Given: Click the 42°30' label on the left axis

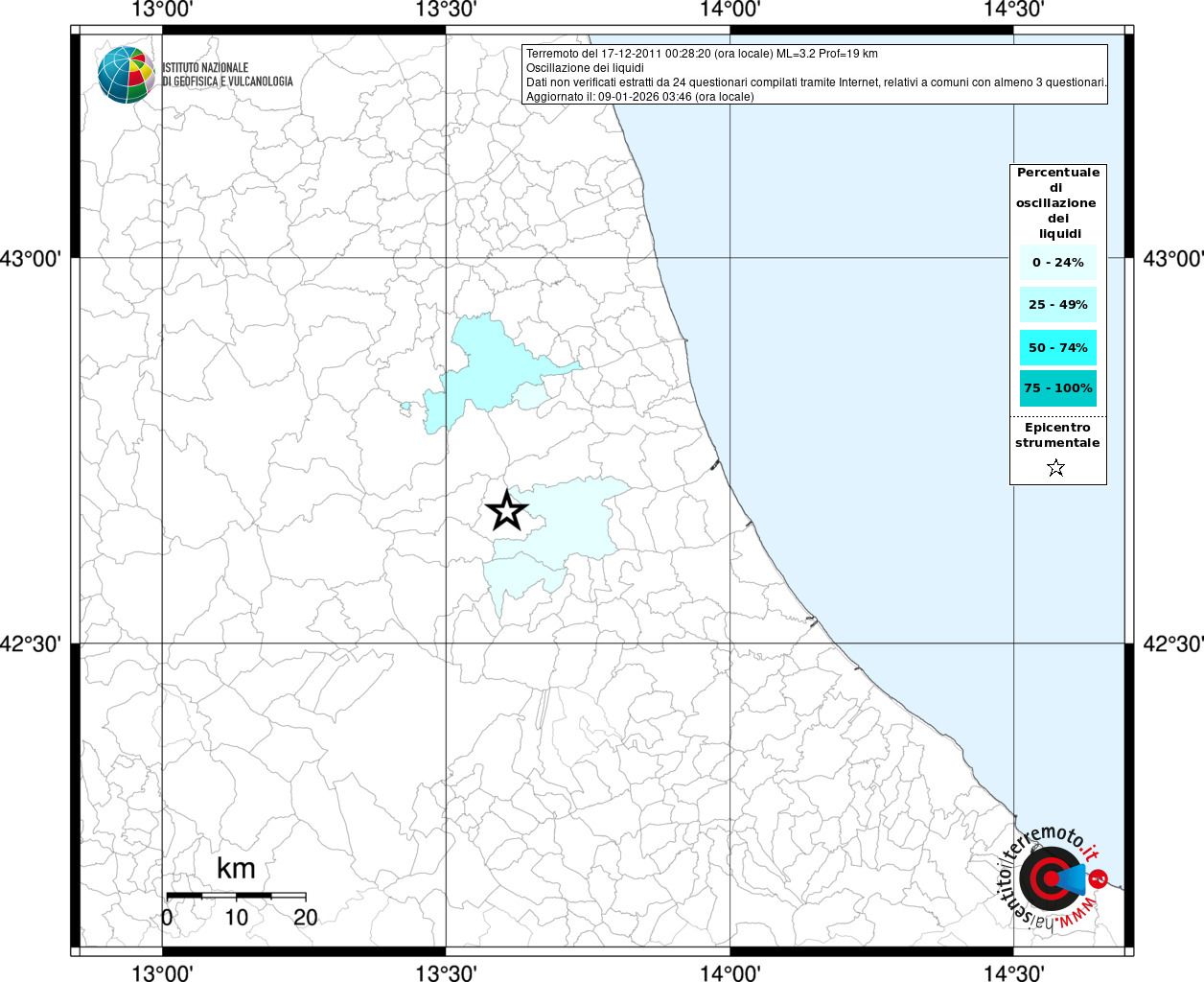Looking at the screenshot, I should tap(31, 644).
